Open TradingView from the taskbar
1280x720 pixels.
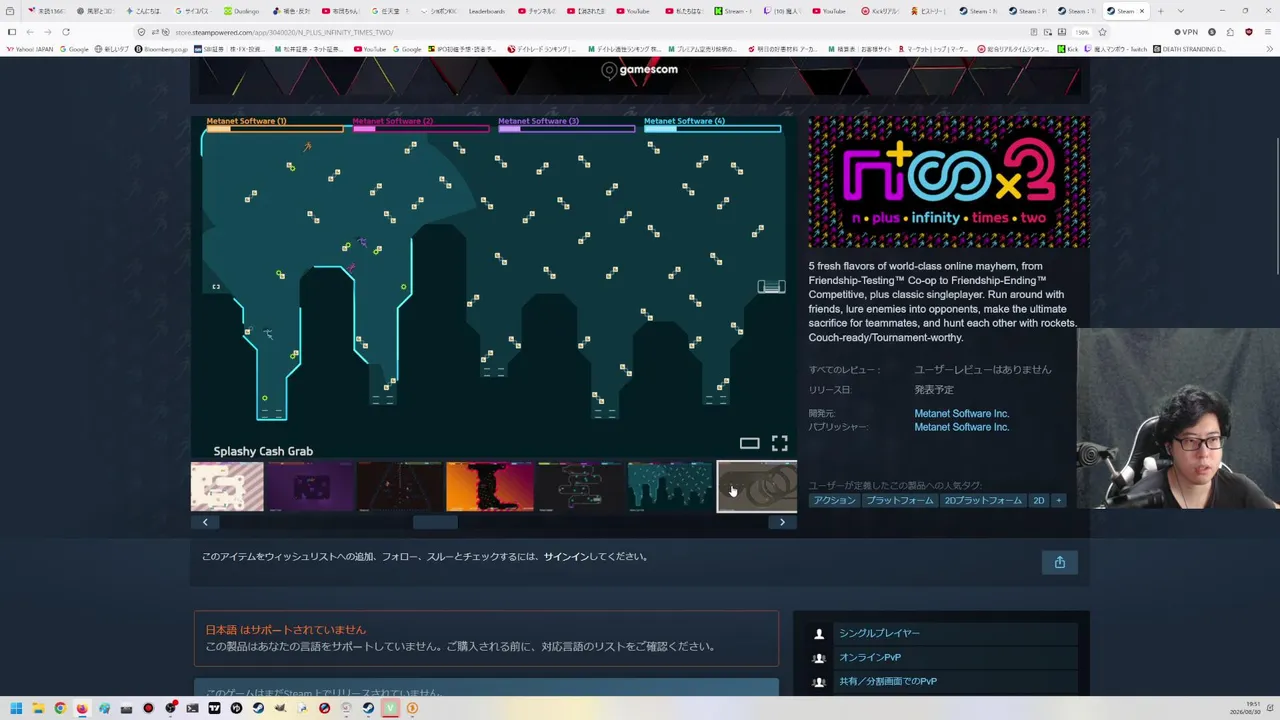point(214,708)
